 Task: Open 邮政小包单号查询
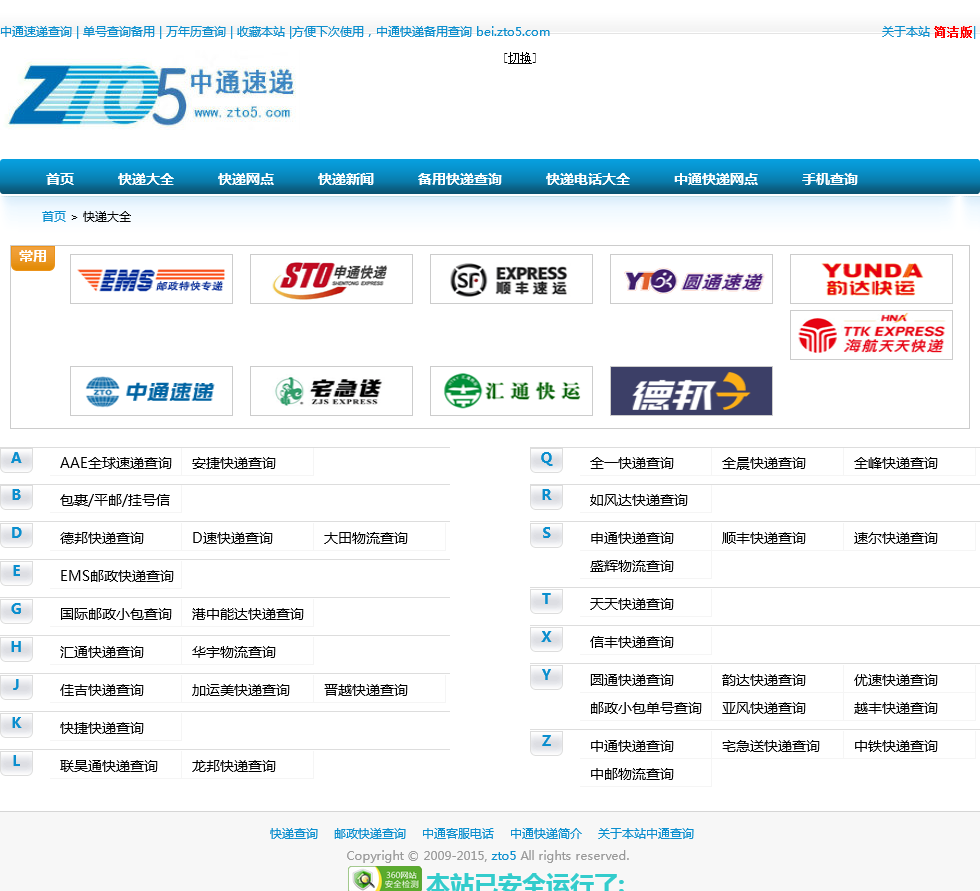(x=646, y=708)
